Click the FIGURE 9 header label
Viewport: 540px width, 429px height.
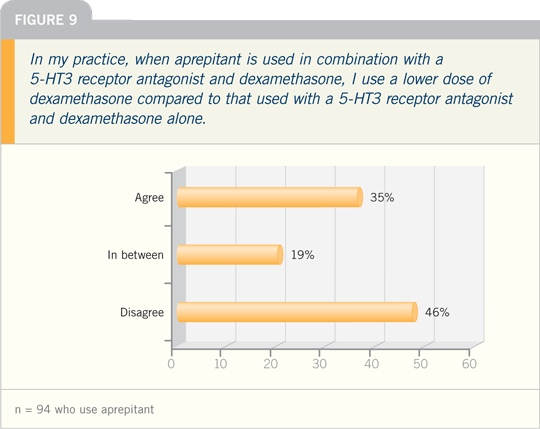tap(46, 20)
